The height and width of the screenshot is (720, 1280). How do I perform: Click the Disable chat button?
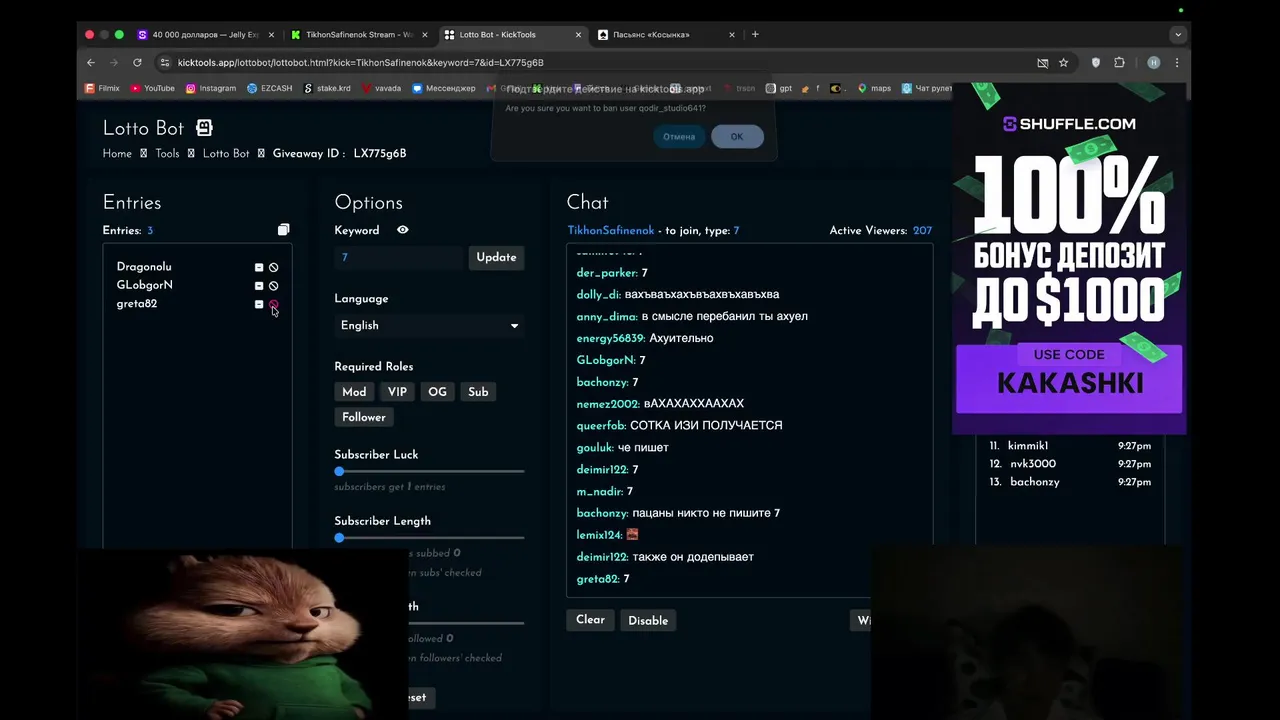[x=648, y=620]
